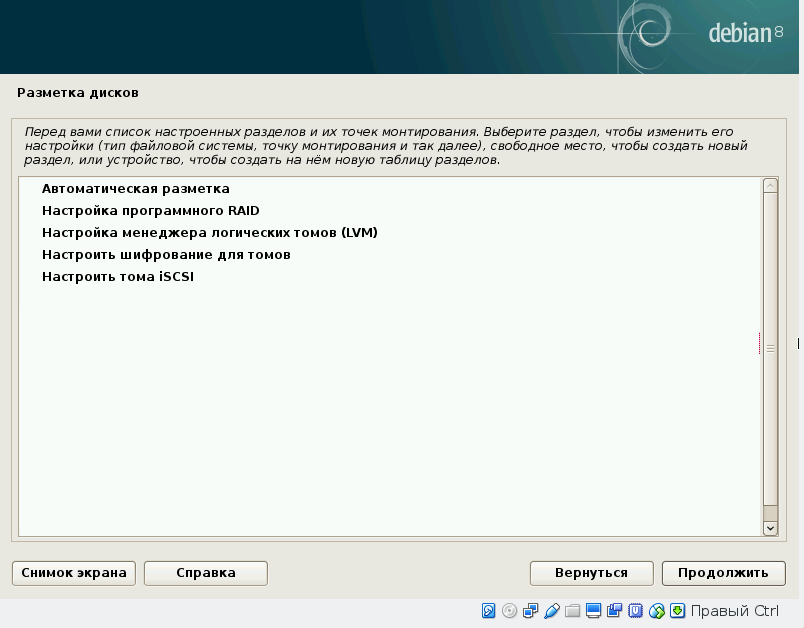Click the shared folders status icon
The width and height of the screenshot is (804, 628).
point(573,611)
